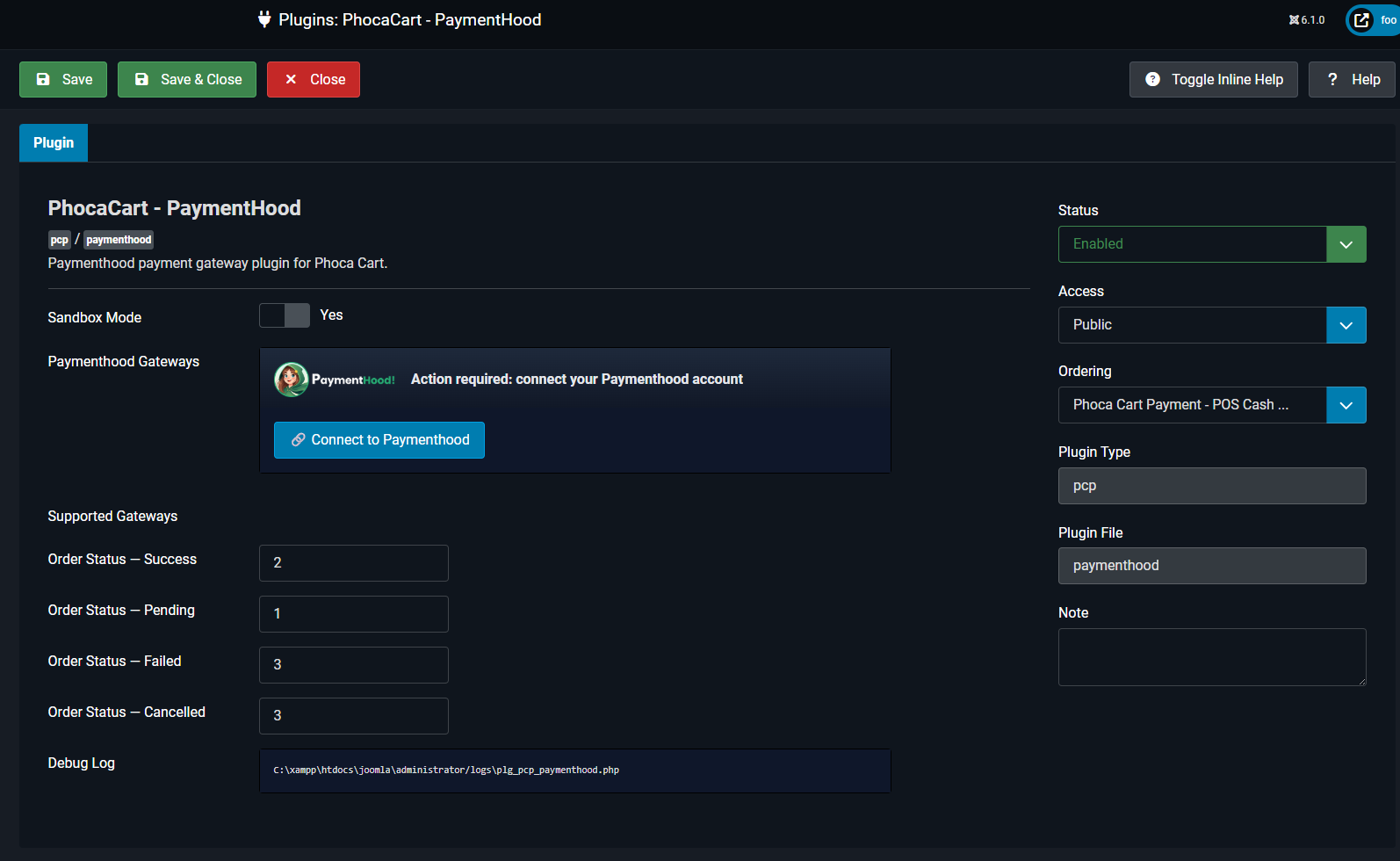Click the Supported Gateways label
The width and height of the screenshot is (1400, 861).
(112, 517)
